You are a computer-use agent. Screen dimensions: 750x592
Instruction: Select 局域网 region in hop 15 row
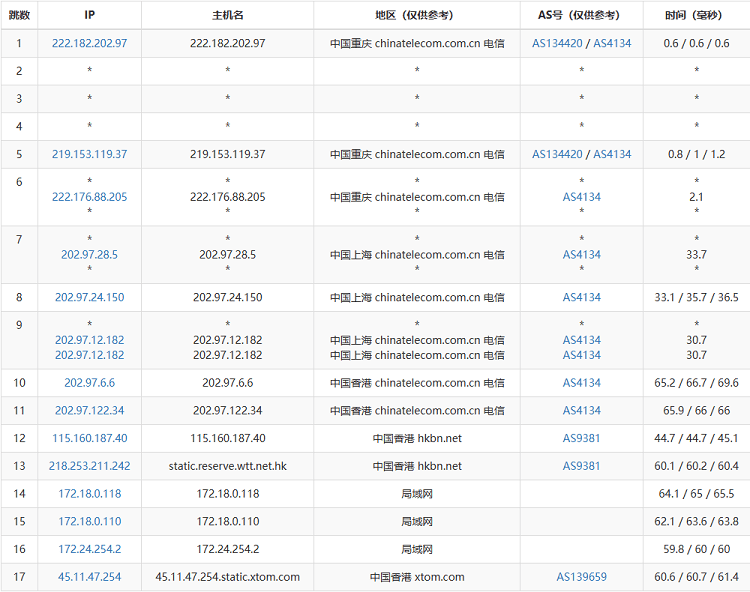coord(417,521)
